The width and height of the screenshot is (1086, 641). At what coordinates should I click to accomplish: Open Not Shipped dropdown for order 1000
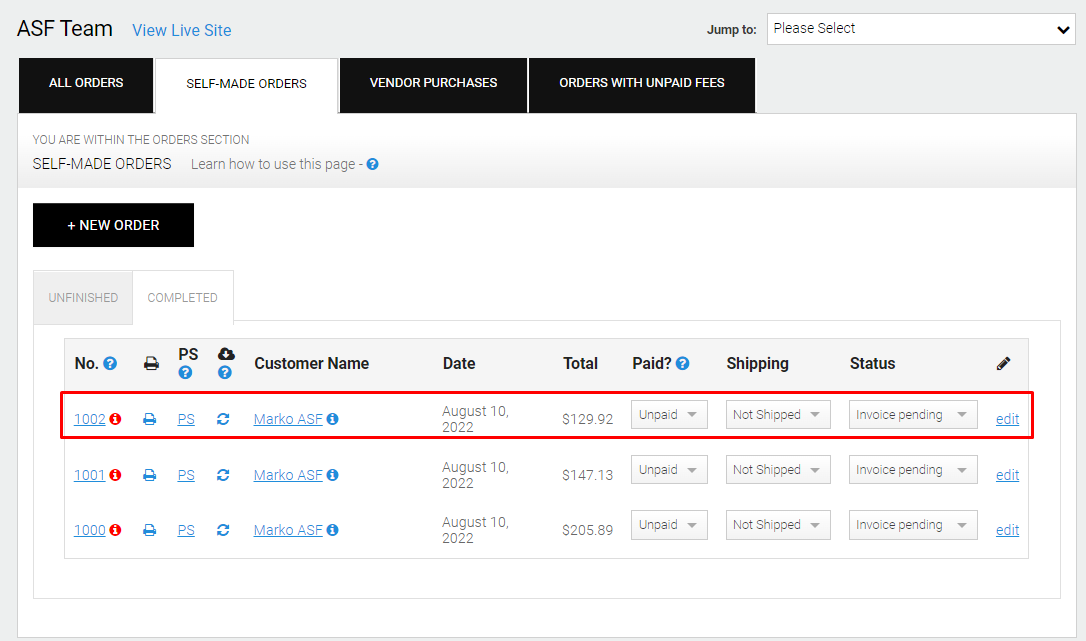pos(778,525)
